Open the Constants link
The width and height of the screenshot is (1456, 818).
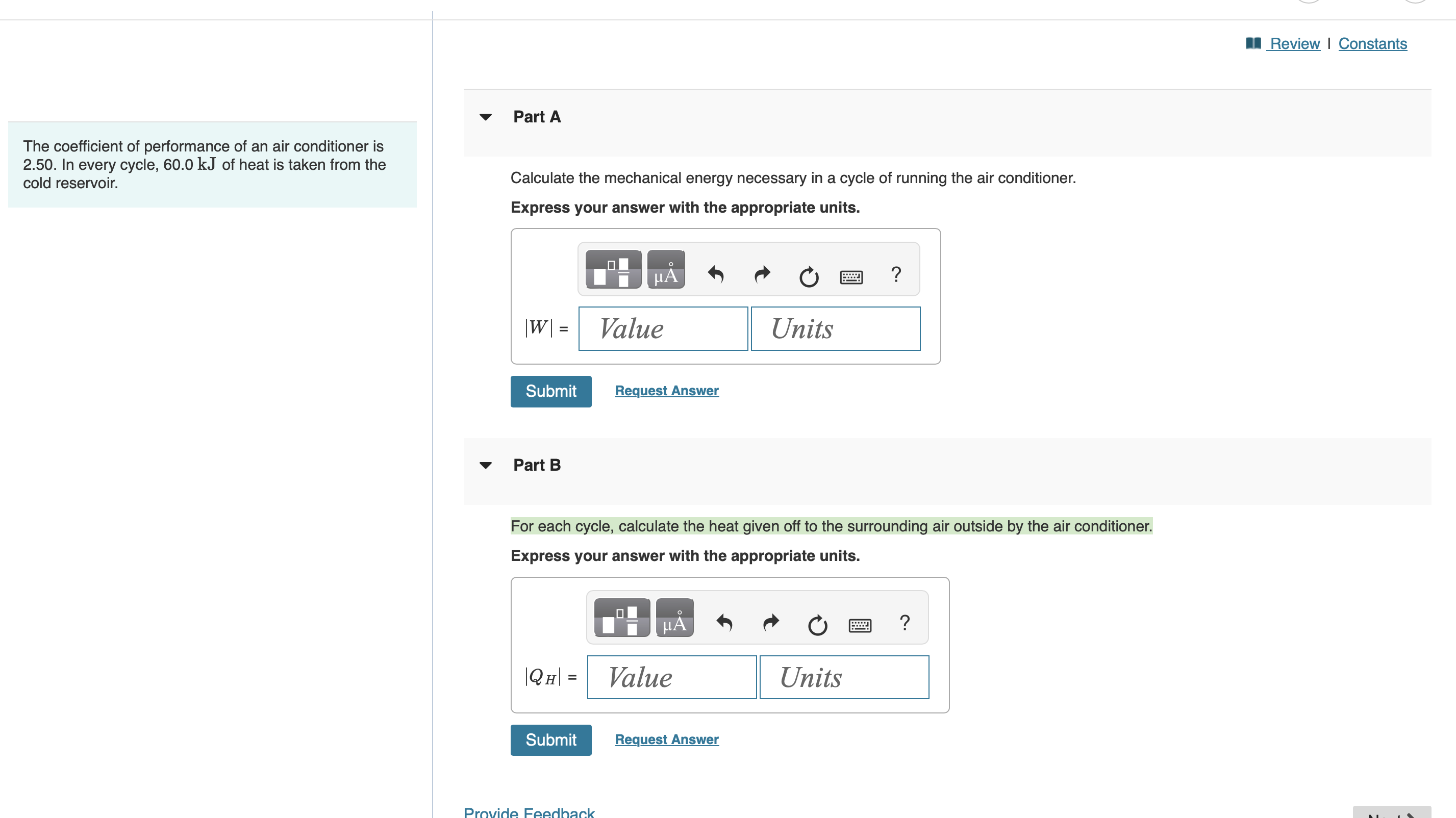point(1372,43)
